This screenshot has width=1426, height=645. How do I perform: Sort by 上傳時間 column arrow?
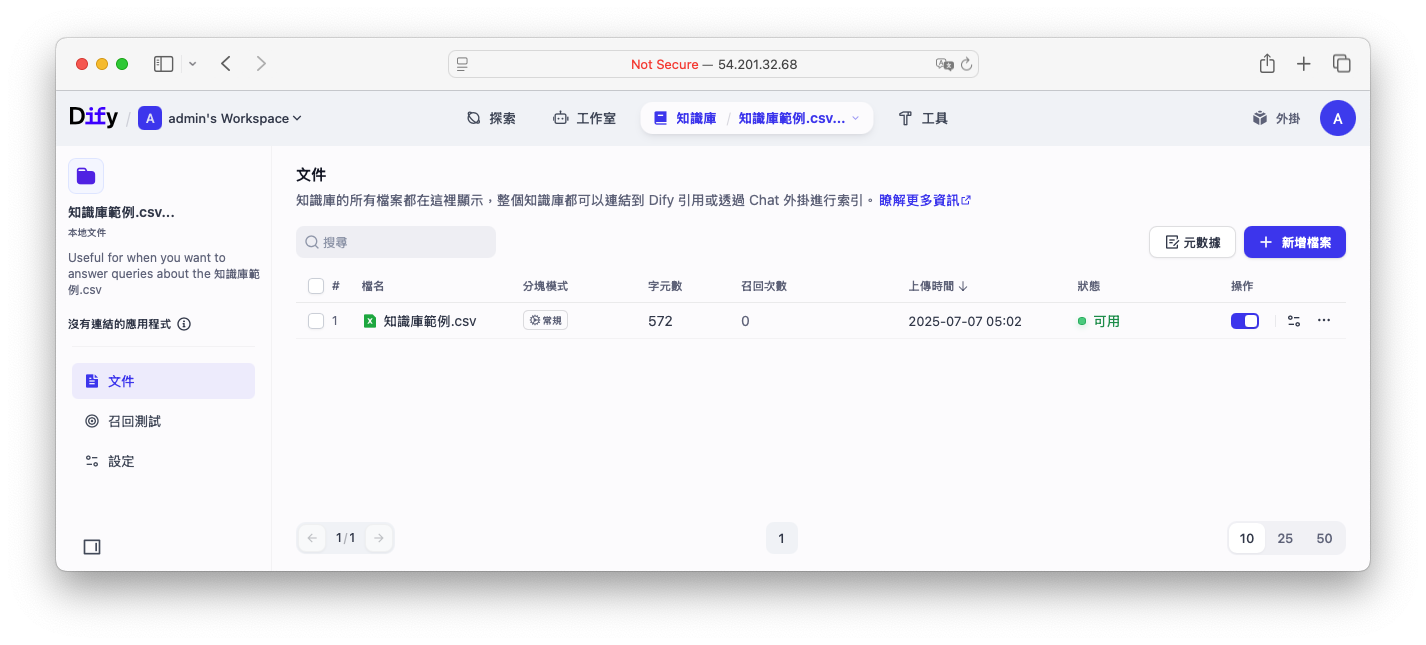pos(963,286)
